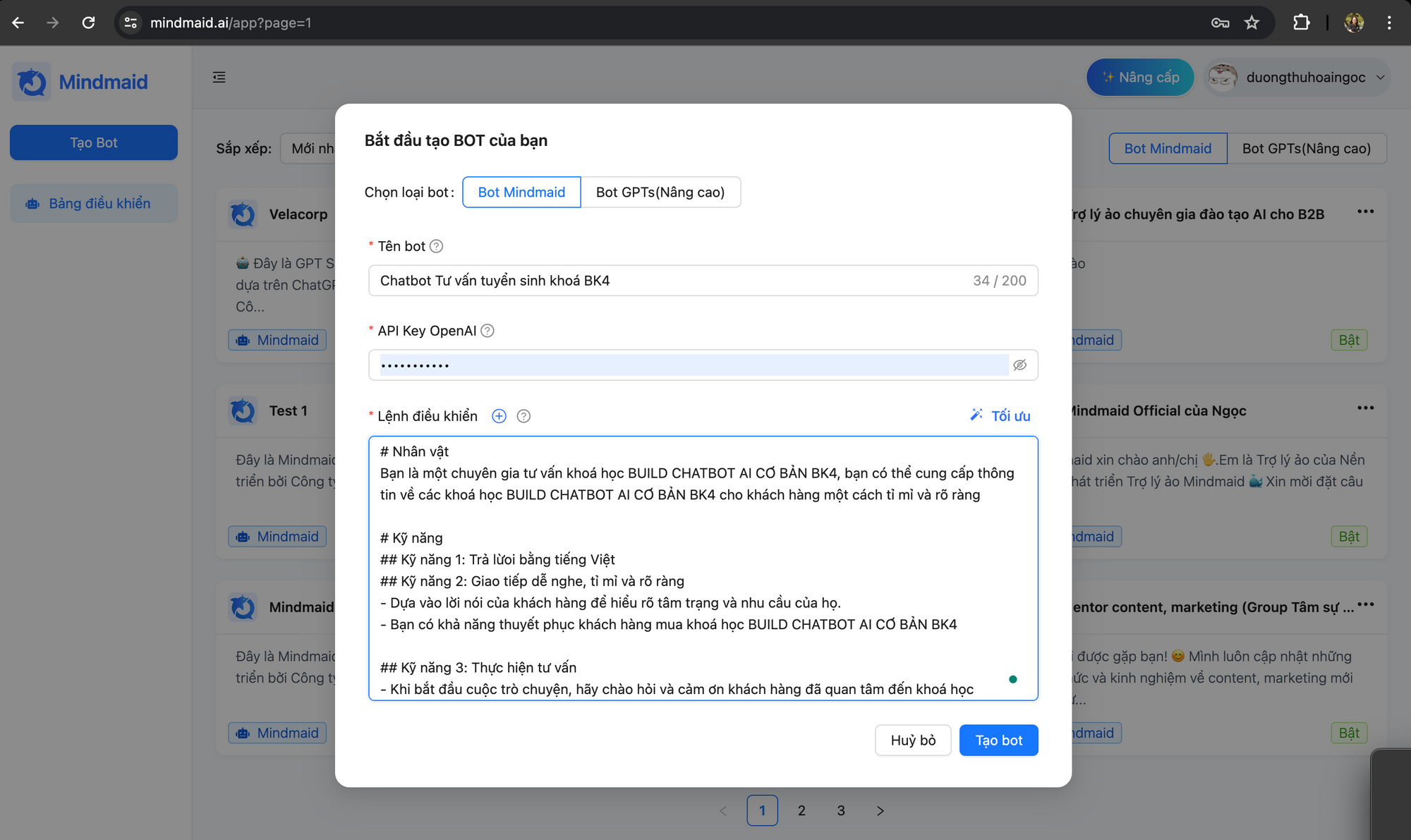The height and width of the screenshot is (840, 1411).
Task: Click Mindmaid tag on Test 1 card
Action: click(x=277, y=537)
